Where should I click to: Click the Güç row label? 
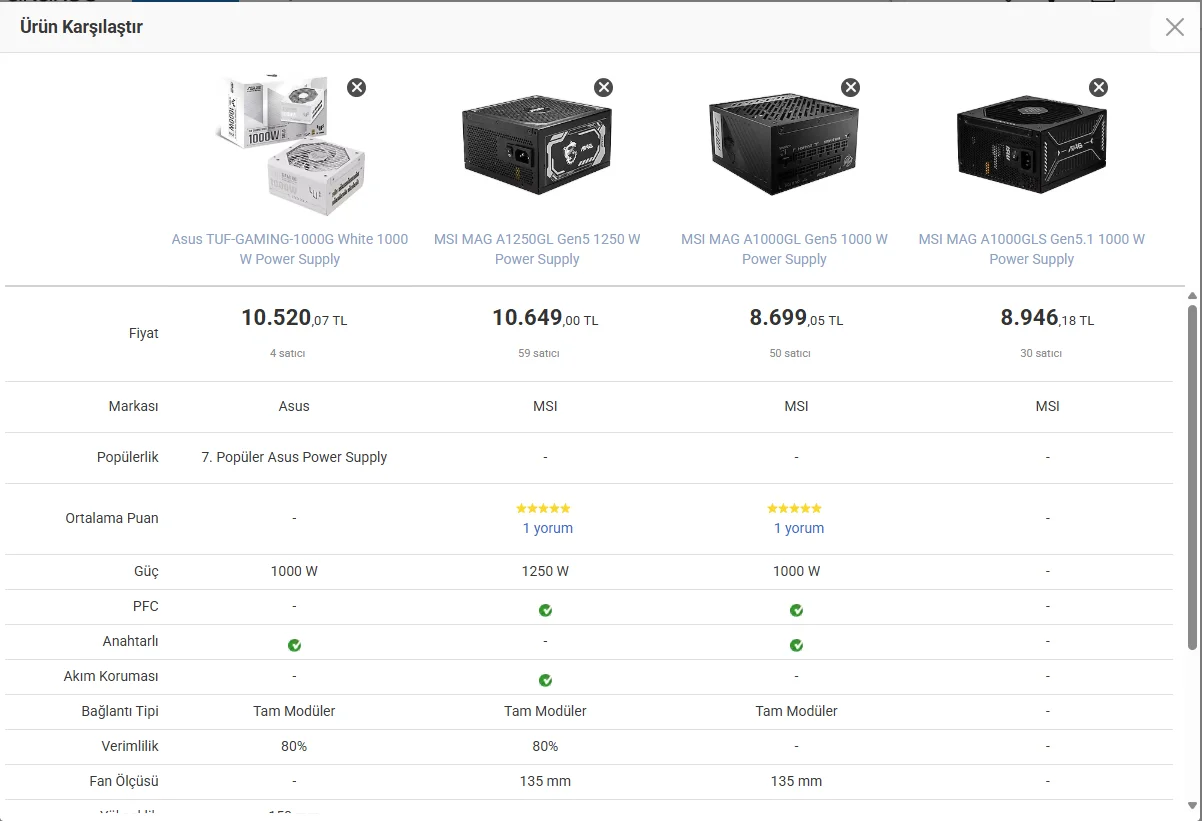pyautogui.click(x=146, y=571)
